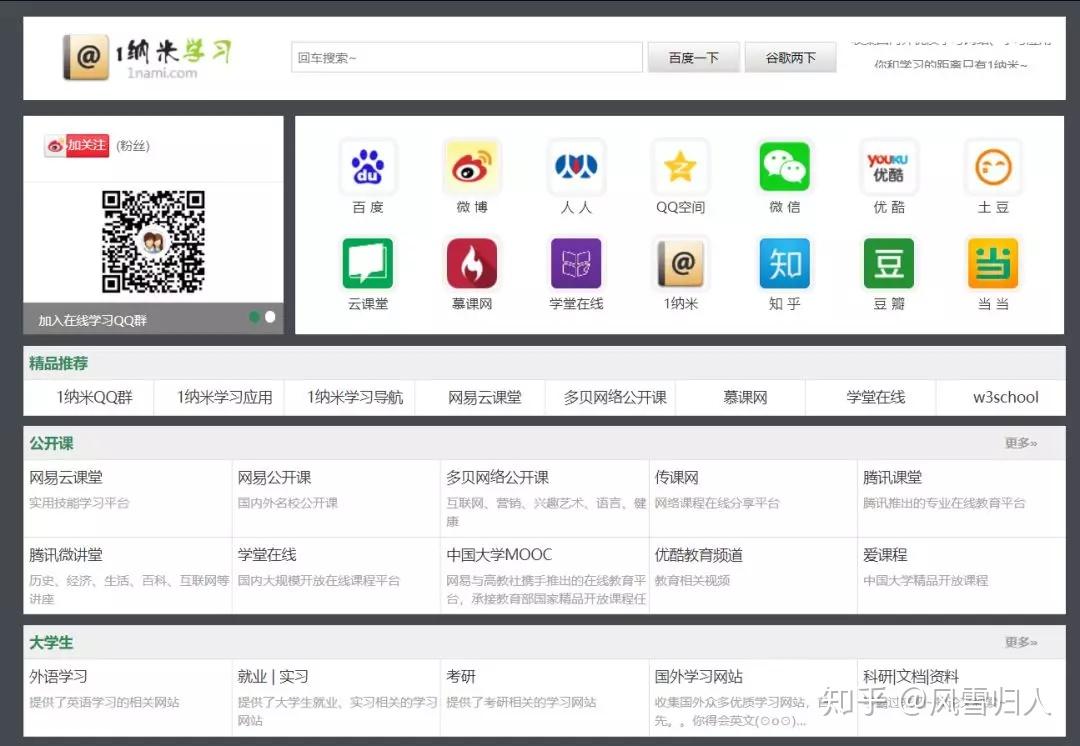
Task: Open the 国外学习网站 category link
Action: (698, 676)
